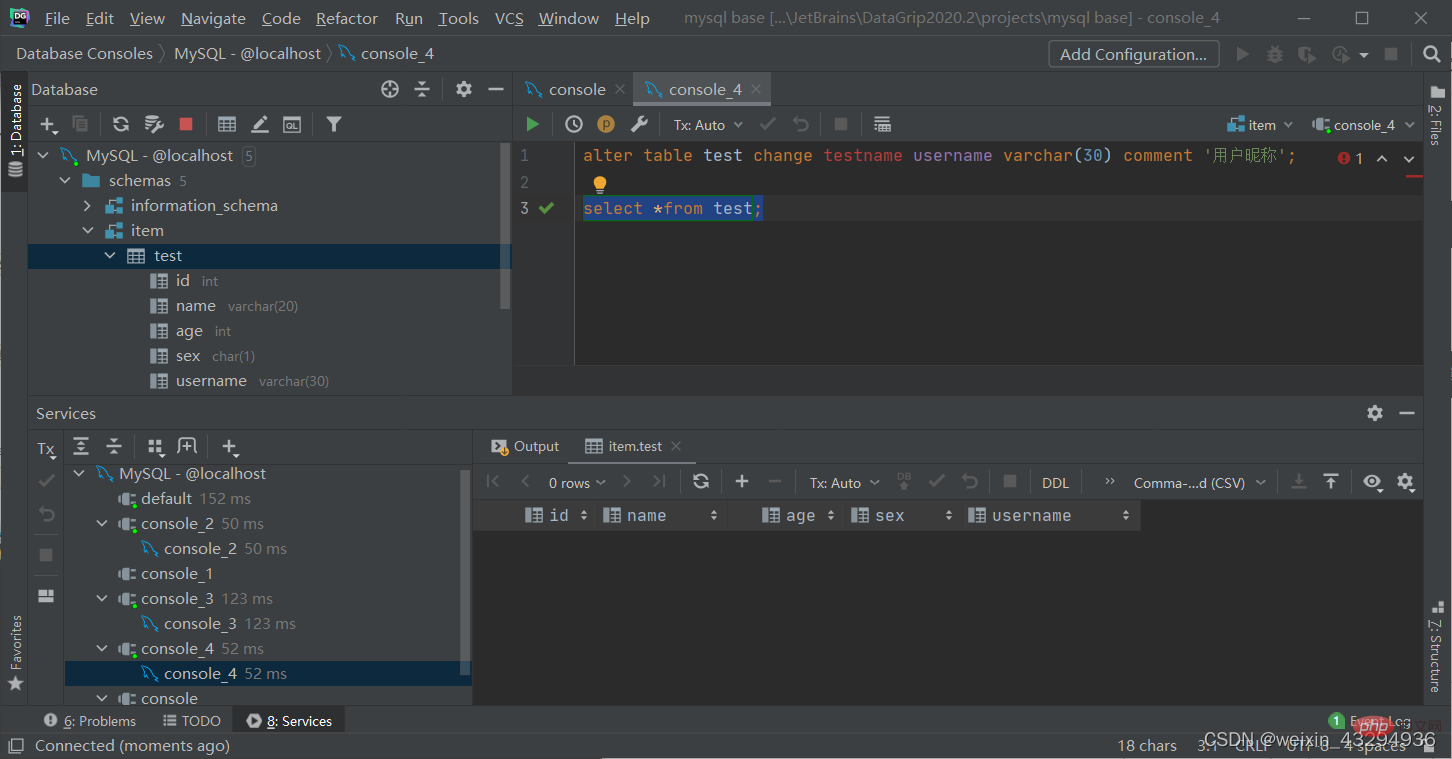Close the console_4 editor tab
This screenshot has height=759, width=1452.
point(756,89)
